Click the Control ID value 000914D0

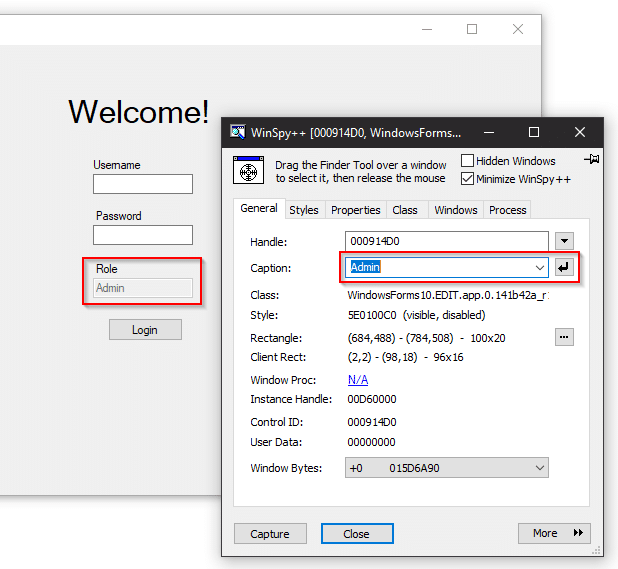click(x=372, y=422)
